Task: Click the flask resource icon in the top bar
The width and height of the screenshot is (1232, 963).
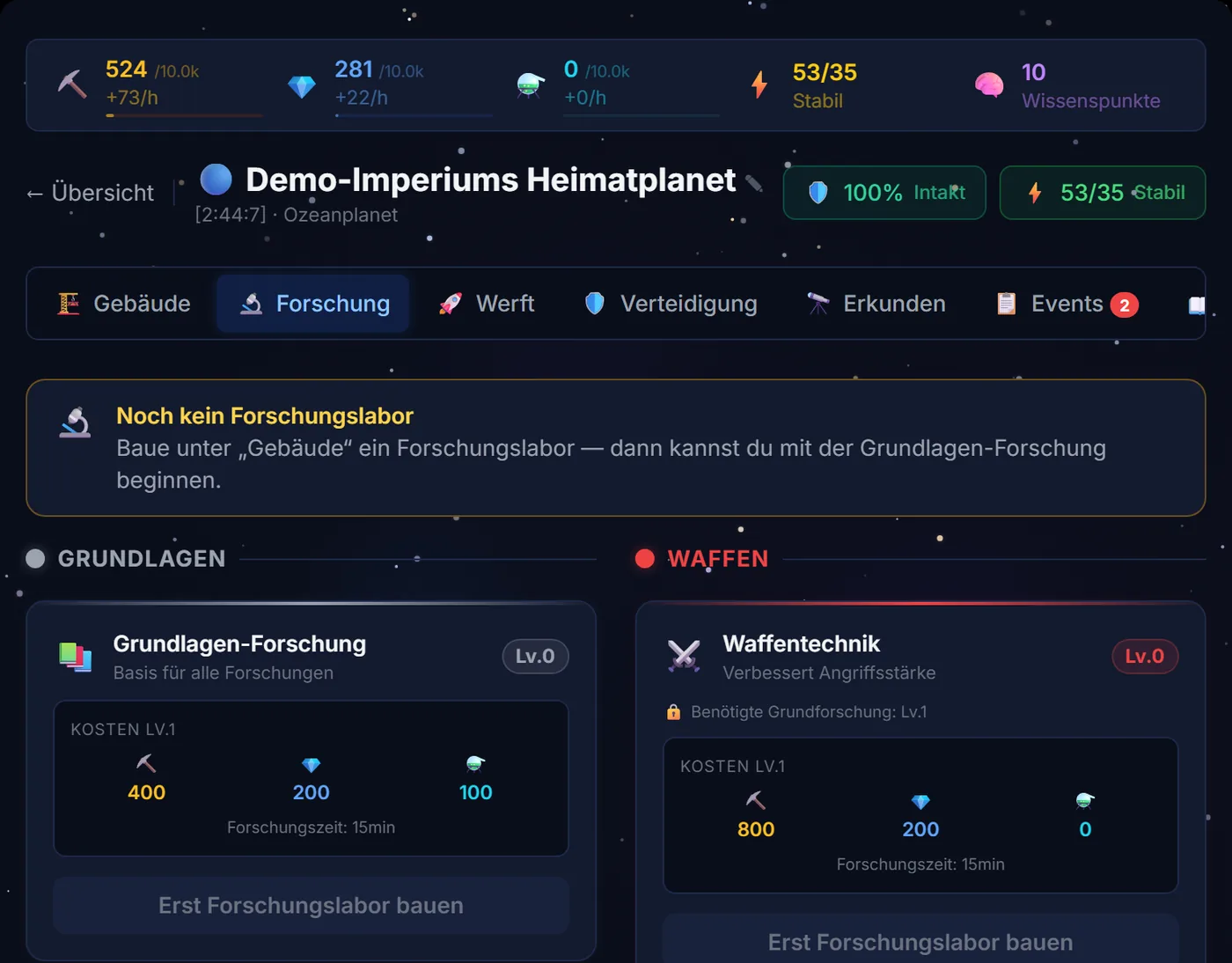Action: [530, 85]
